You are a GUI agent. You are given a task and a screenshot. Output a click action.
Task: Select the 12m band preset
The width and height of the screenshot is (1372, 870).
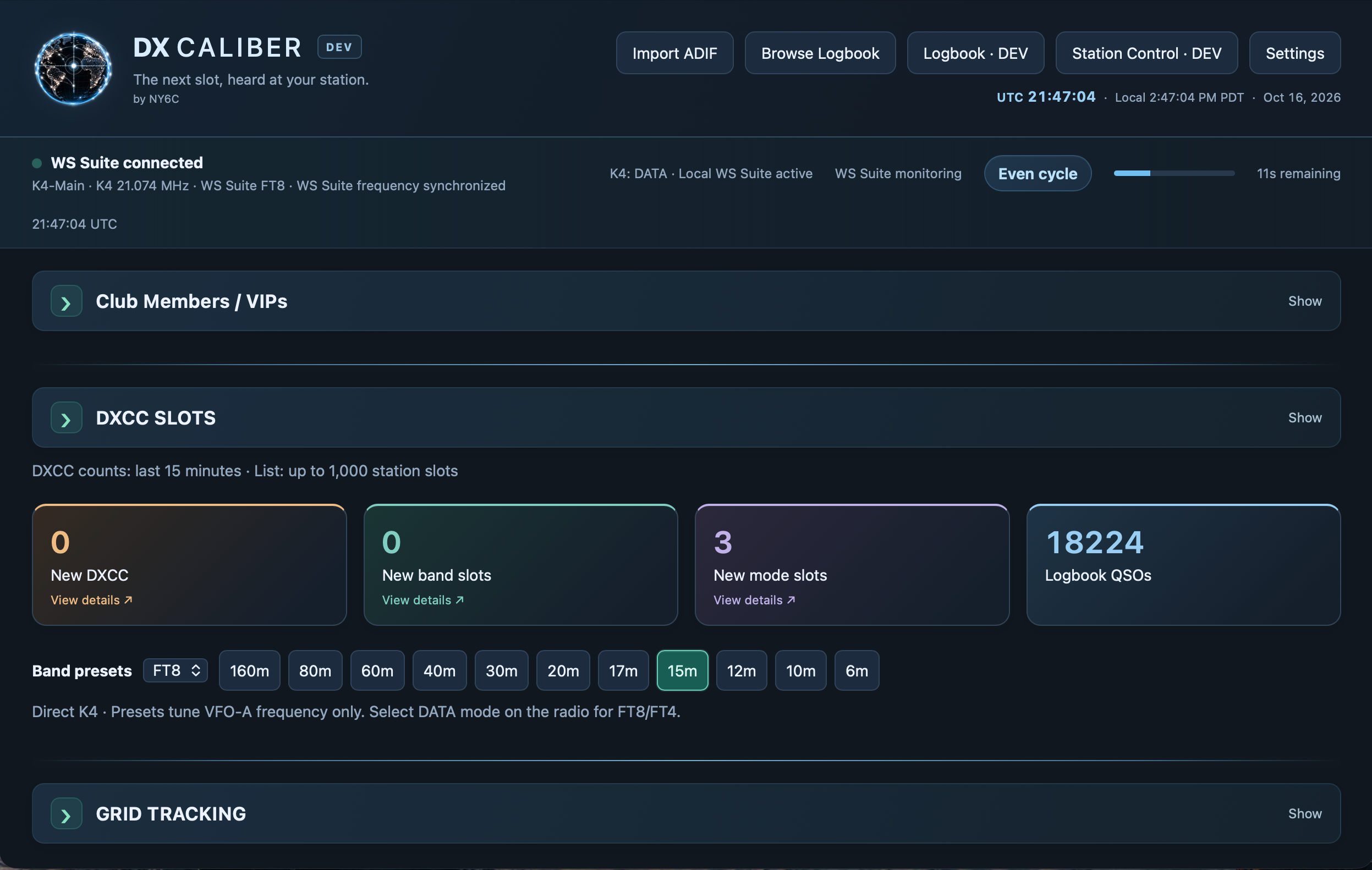click(741, 670)
